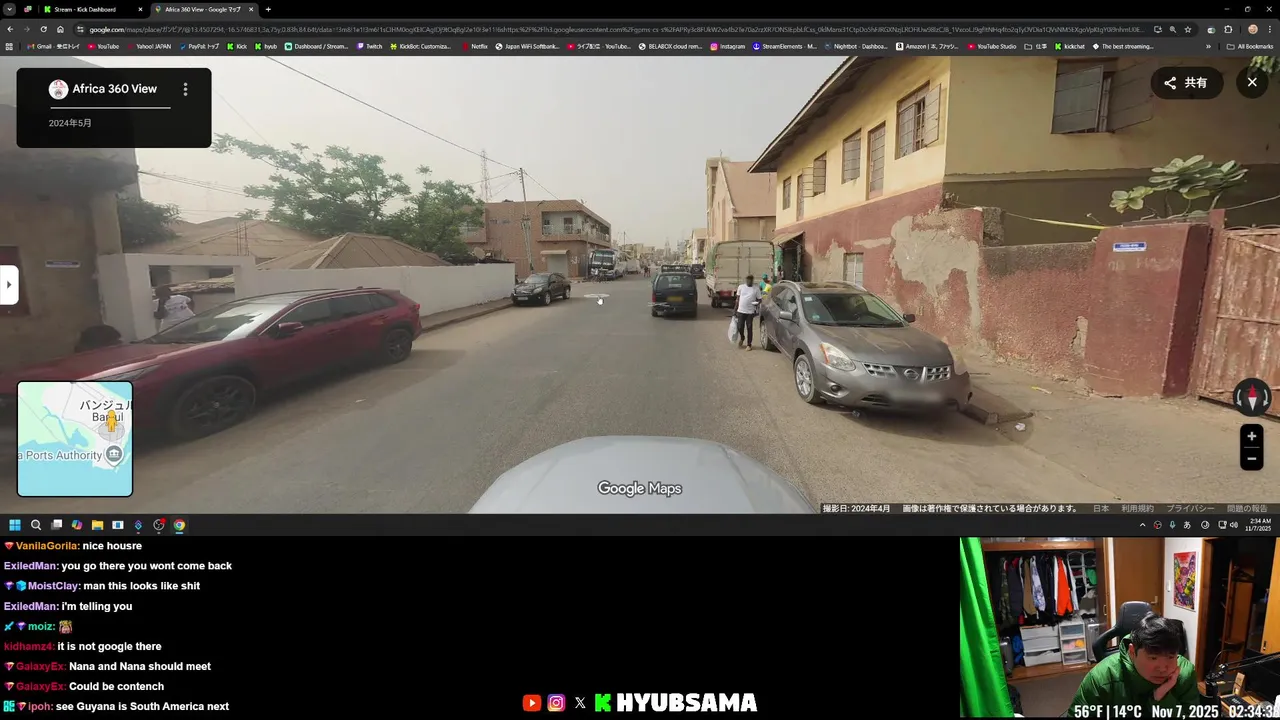
Task: Go back with the browser back arrow
Action: click(x=10, y=29)
